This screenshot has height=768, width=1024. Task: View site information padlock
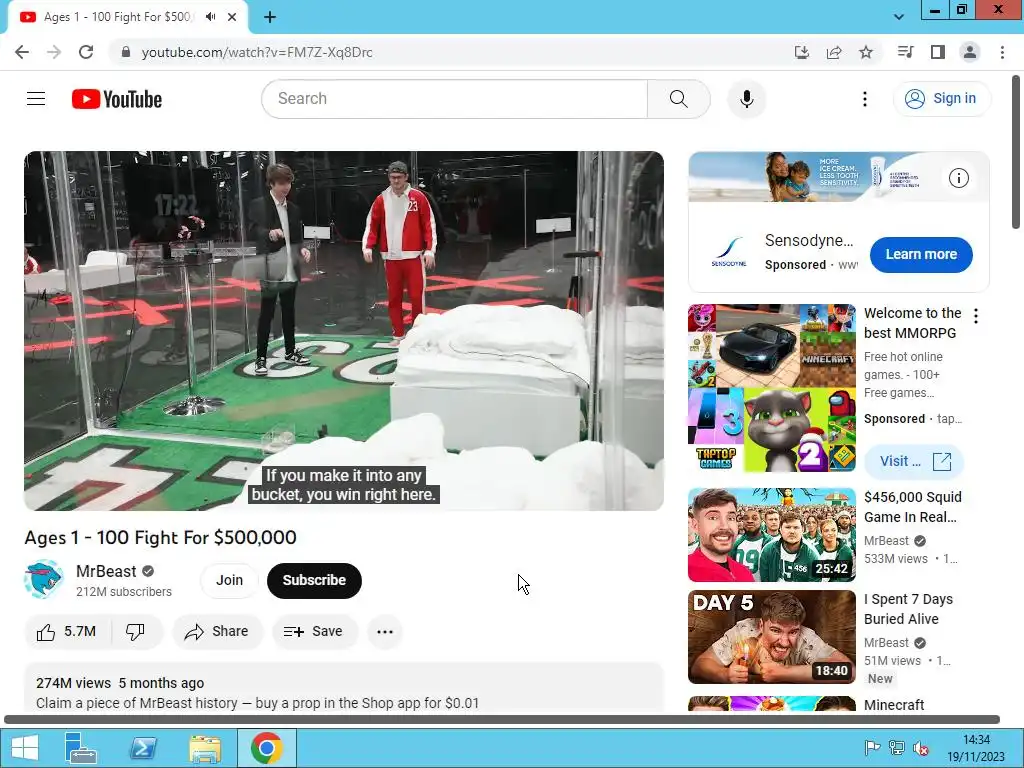(126, 52)
